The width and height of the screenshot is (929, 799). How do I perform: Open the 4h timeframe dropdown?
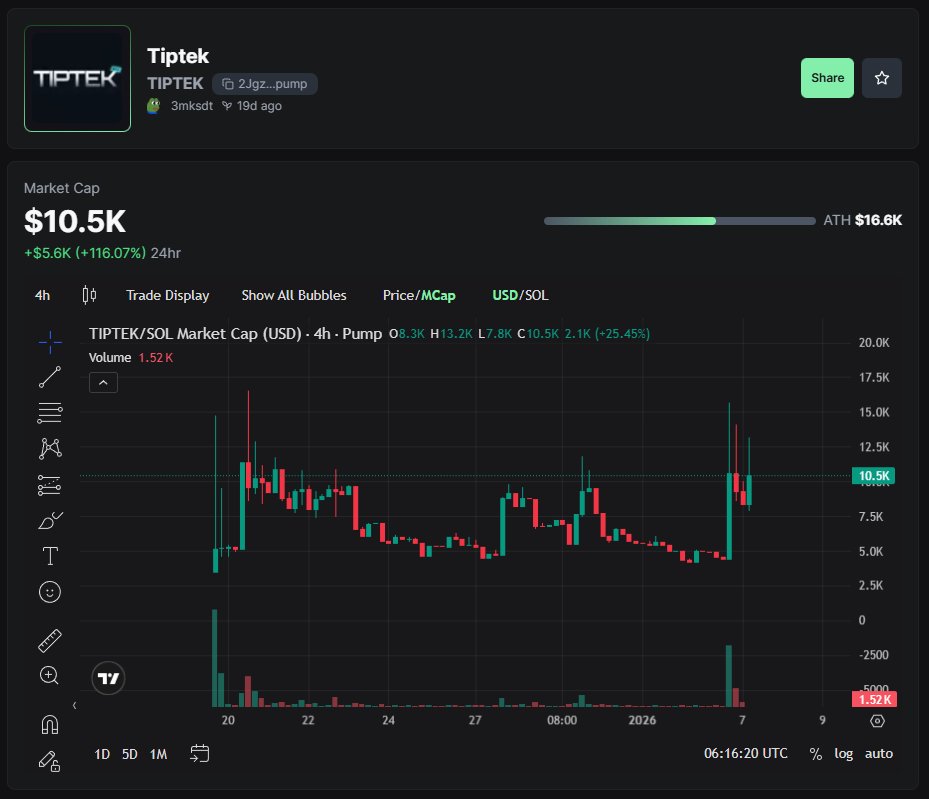(41, 295)
